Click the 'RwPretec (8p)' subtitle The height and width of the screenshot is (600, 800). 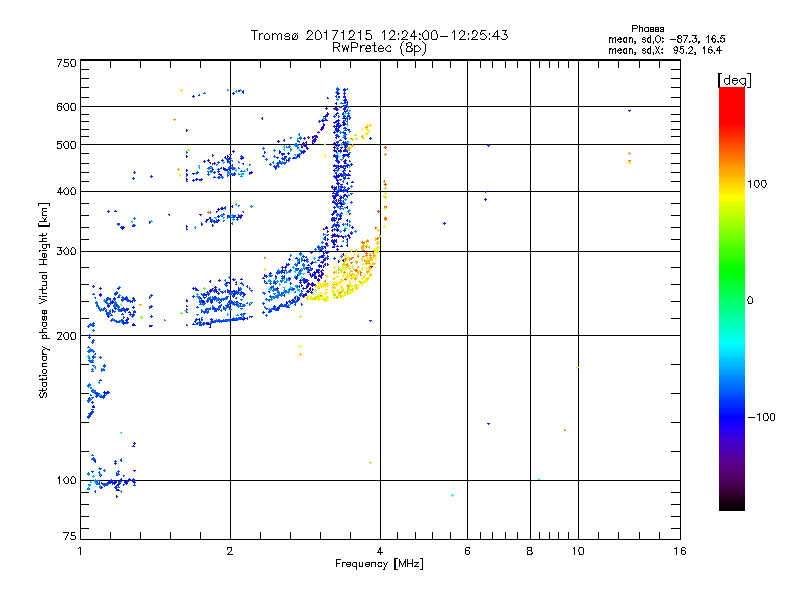379,48
